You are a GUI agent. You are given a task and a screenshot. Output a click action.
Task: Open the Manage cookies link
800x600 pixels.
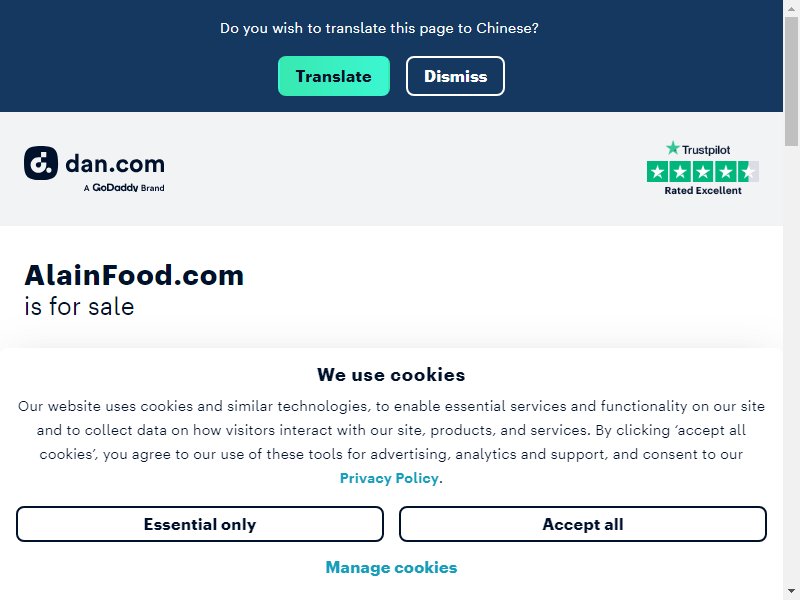pos(391,567)
